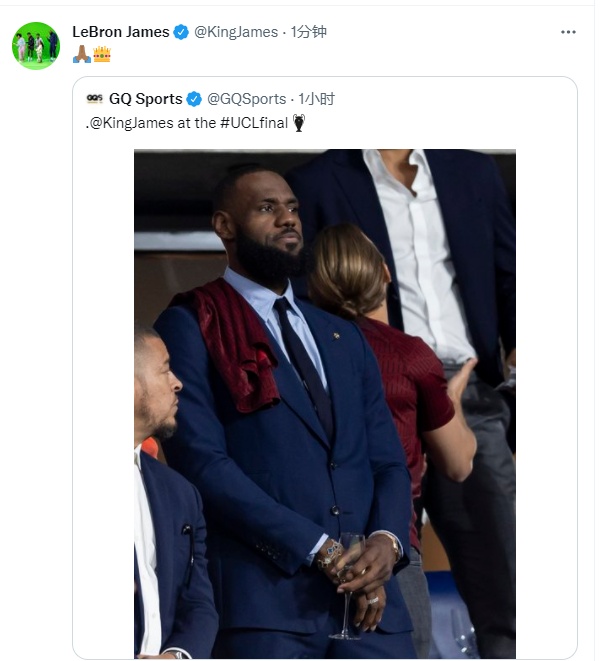Open the LeBron James display name link
This screenshot has width=600, height=661.
[x=120, y=32]
